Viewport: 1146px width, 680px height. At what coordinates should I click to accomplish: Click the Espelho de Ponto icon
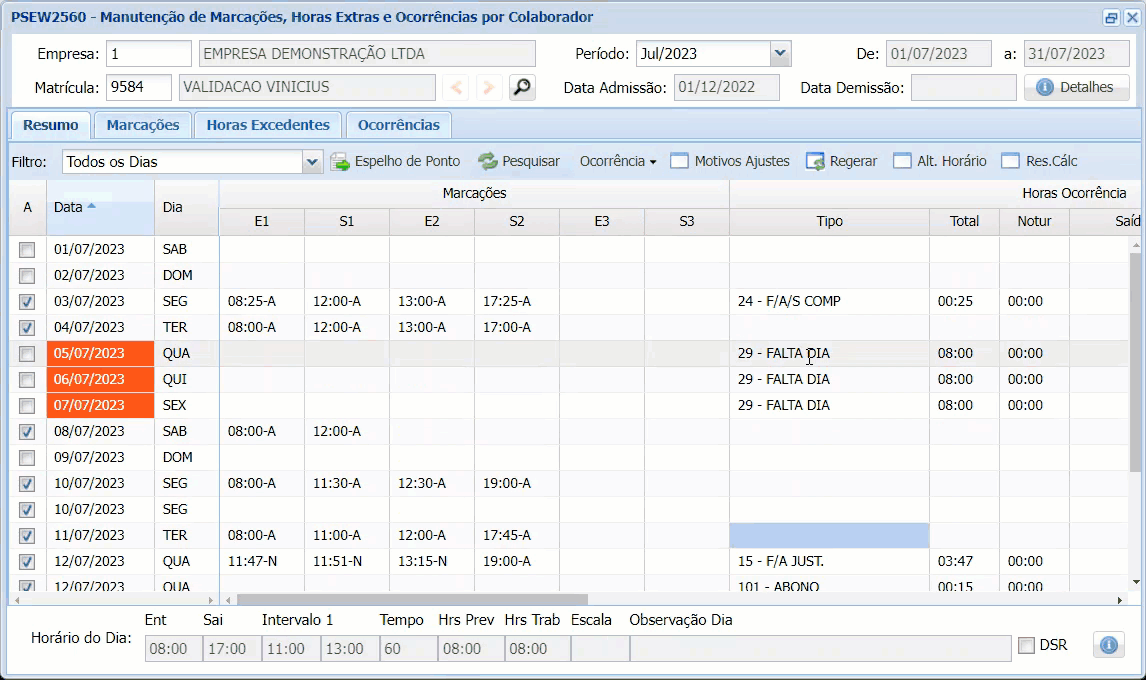tap(340, 161)
